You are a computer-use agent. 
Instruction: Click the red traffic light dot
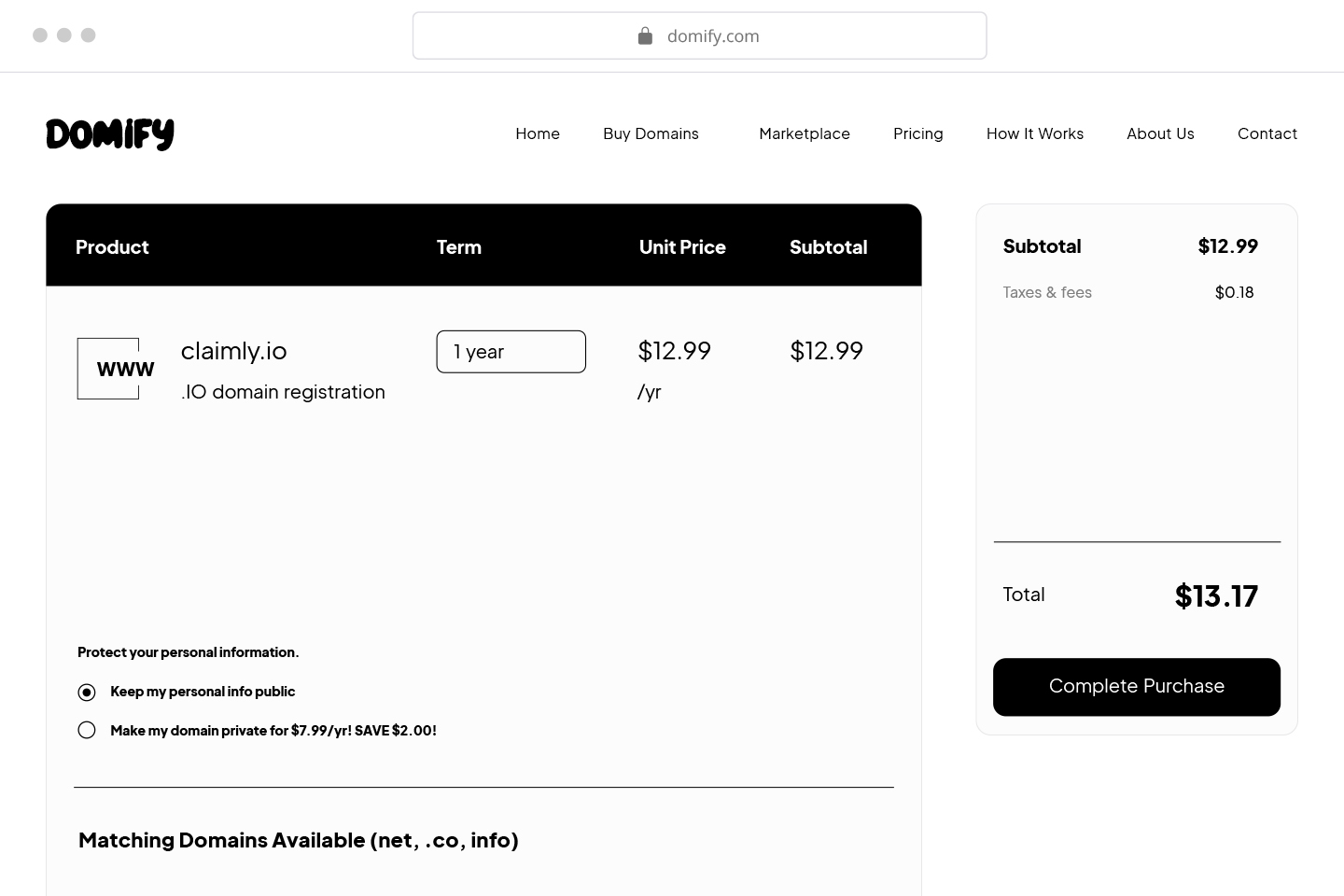point(39,35)
